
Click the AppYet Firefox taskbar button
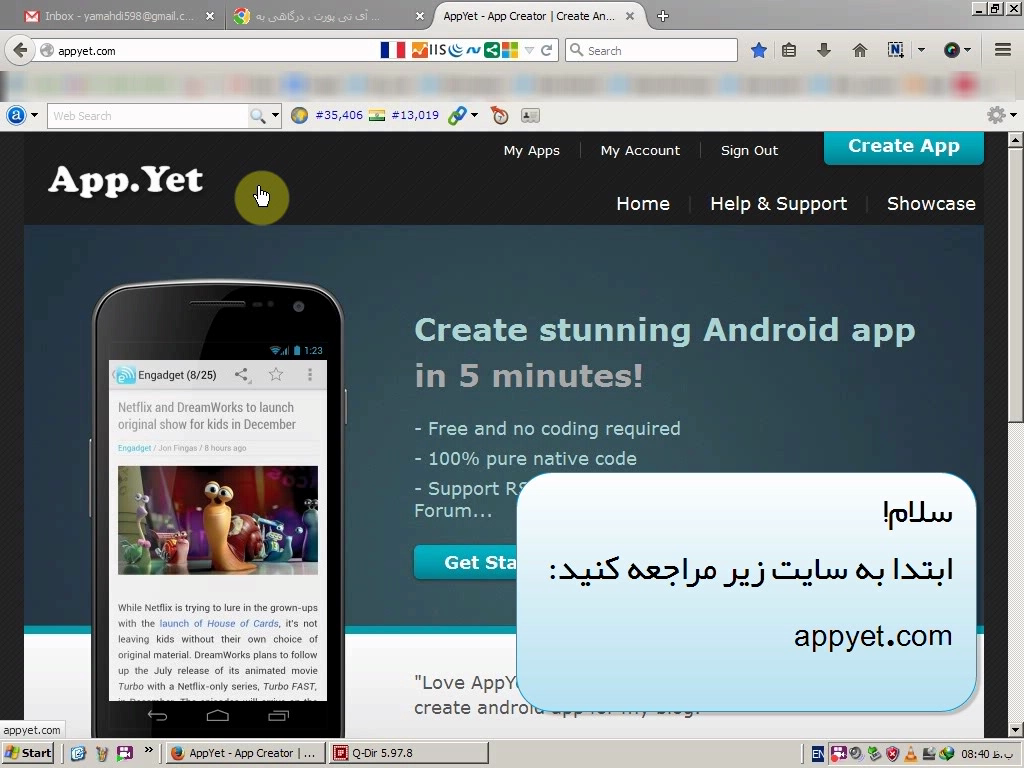pyautogui.click(x=246, y=753)
